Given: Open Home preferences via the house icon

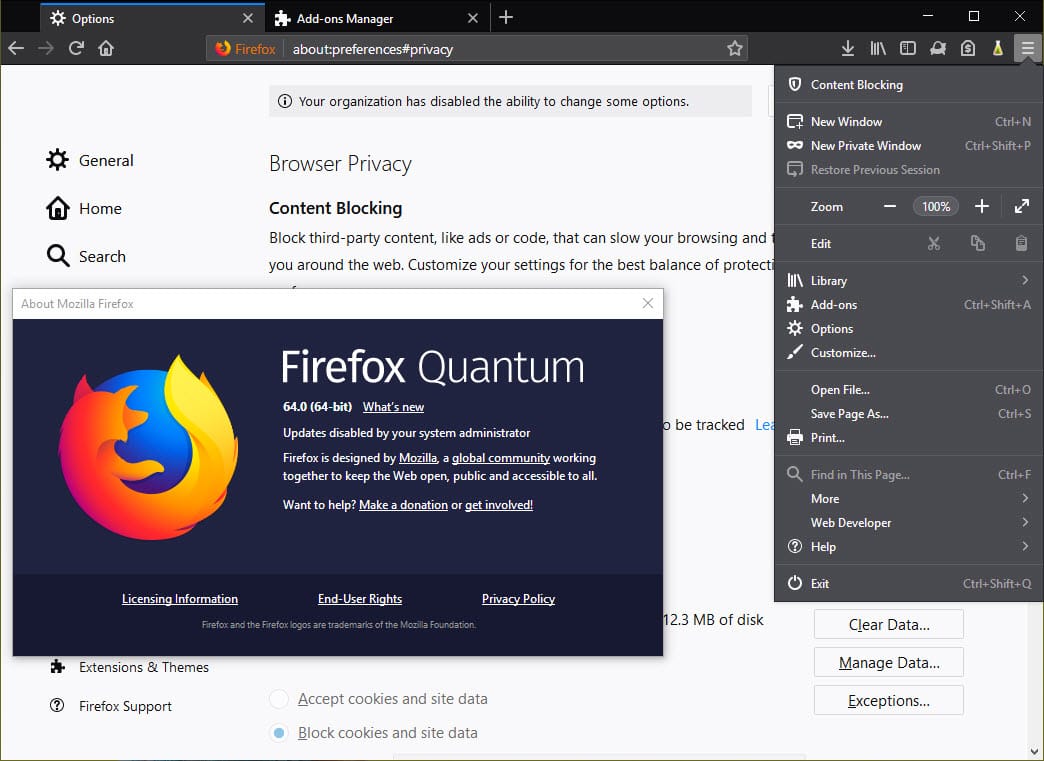Looking at the screenshot, I should (58, 208).
